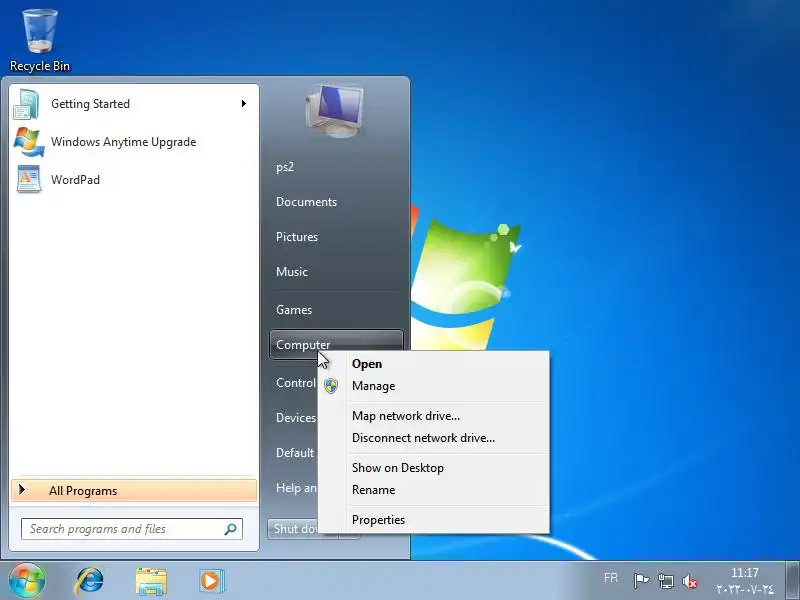
Task: Click Computer in Start menu
Action: 336,344
